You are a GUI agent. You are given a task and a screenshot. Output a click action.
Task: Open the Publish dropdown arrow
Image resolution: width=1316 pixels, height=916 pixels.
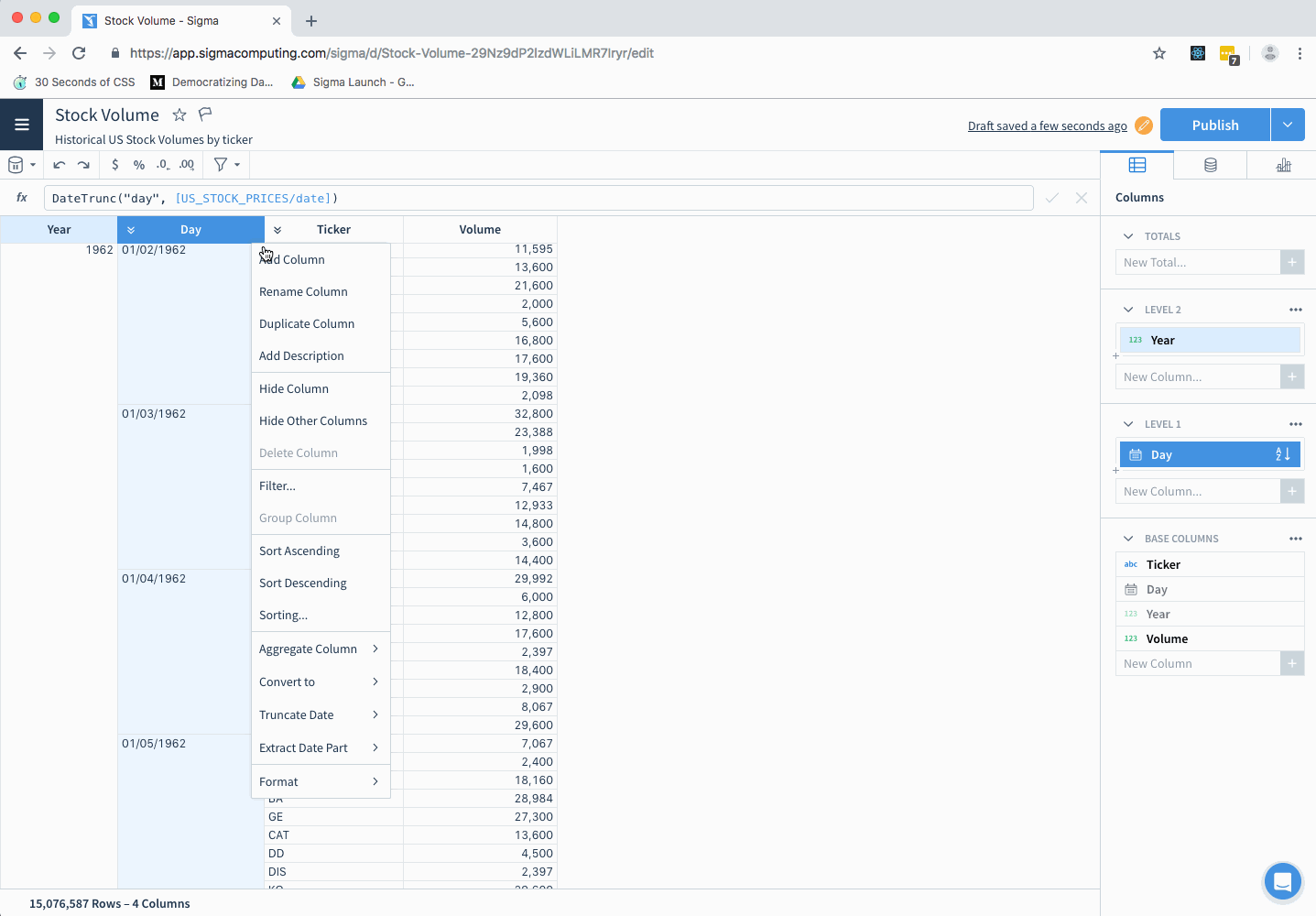pos(1288,125)
